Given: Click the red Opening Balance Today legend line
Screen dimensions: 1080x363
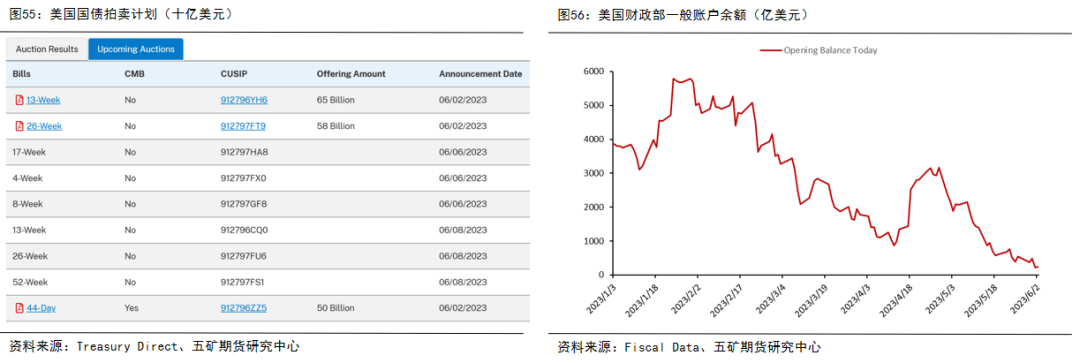Looking at the screenshot, I should (x=771, y=50).
